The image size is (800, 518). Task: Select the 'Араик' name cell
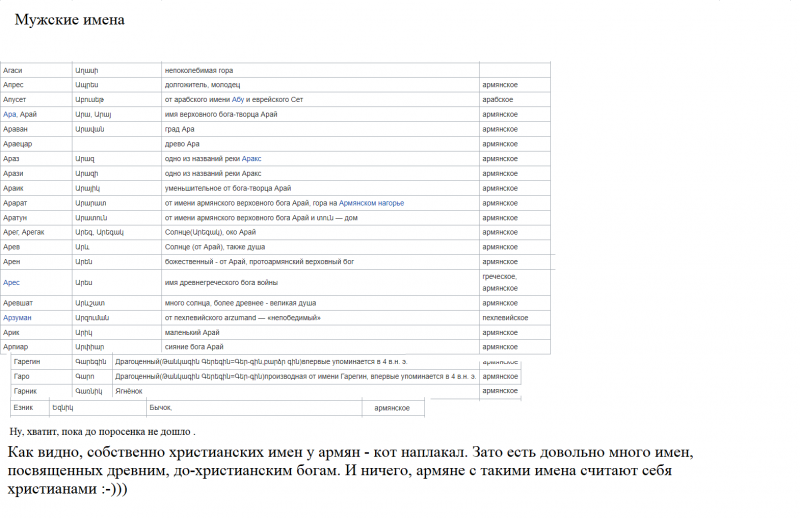click(37, 188)
